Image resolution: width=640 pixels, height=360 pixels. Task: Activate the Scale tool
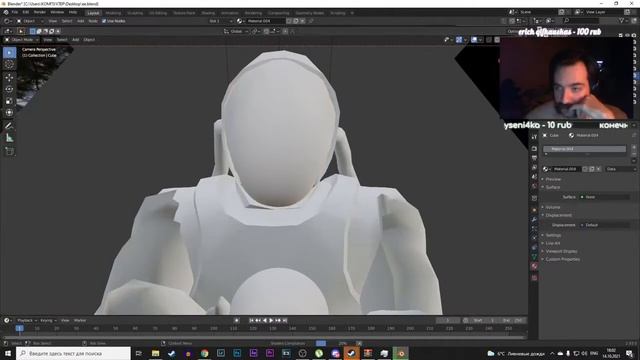9,101
